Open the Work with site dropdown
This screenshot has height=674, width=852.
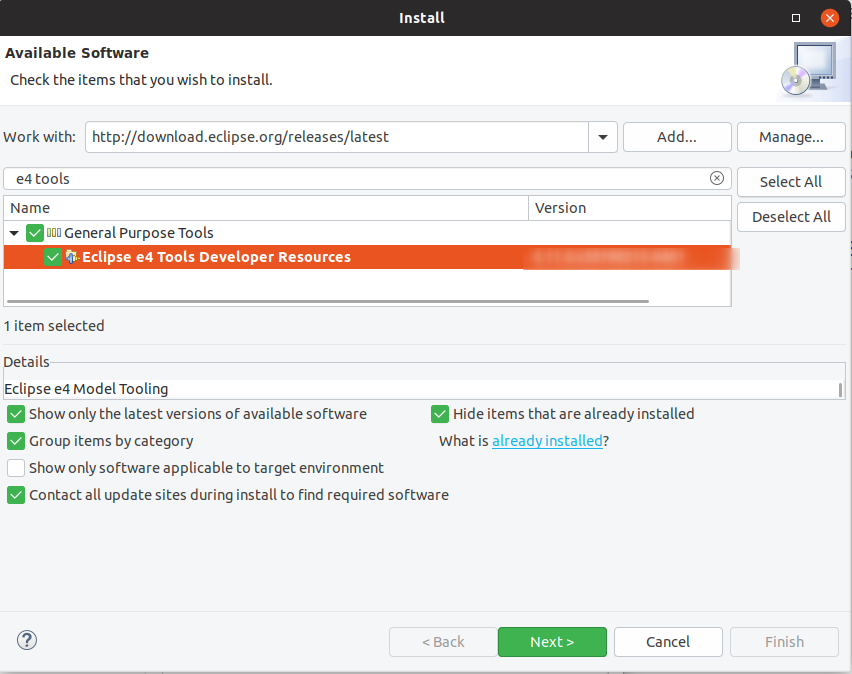603,137
